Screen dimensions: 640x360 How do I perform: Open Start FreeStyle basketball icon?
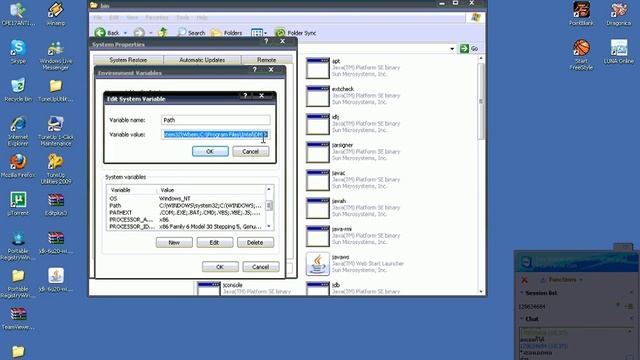point(581,54)
